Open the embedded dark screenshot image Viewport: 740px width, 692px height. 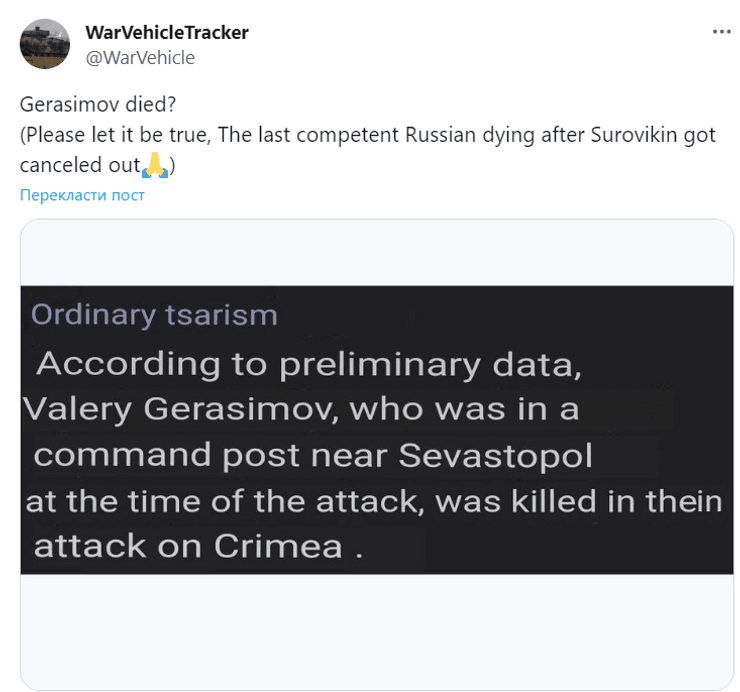coord(377,430)
